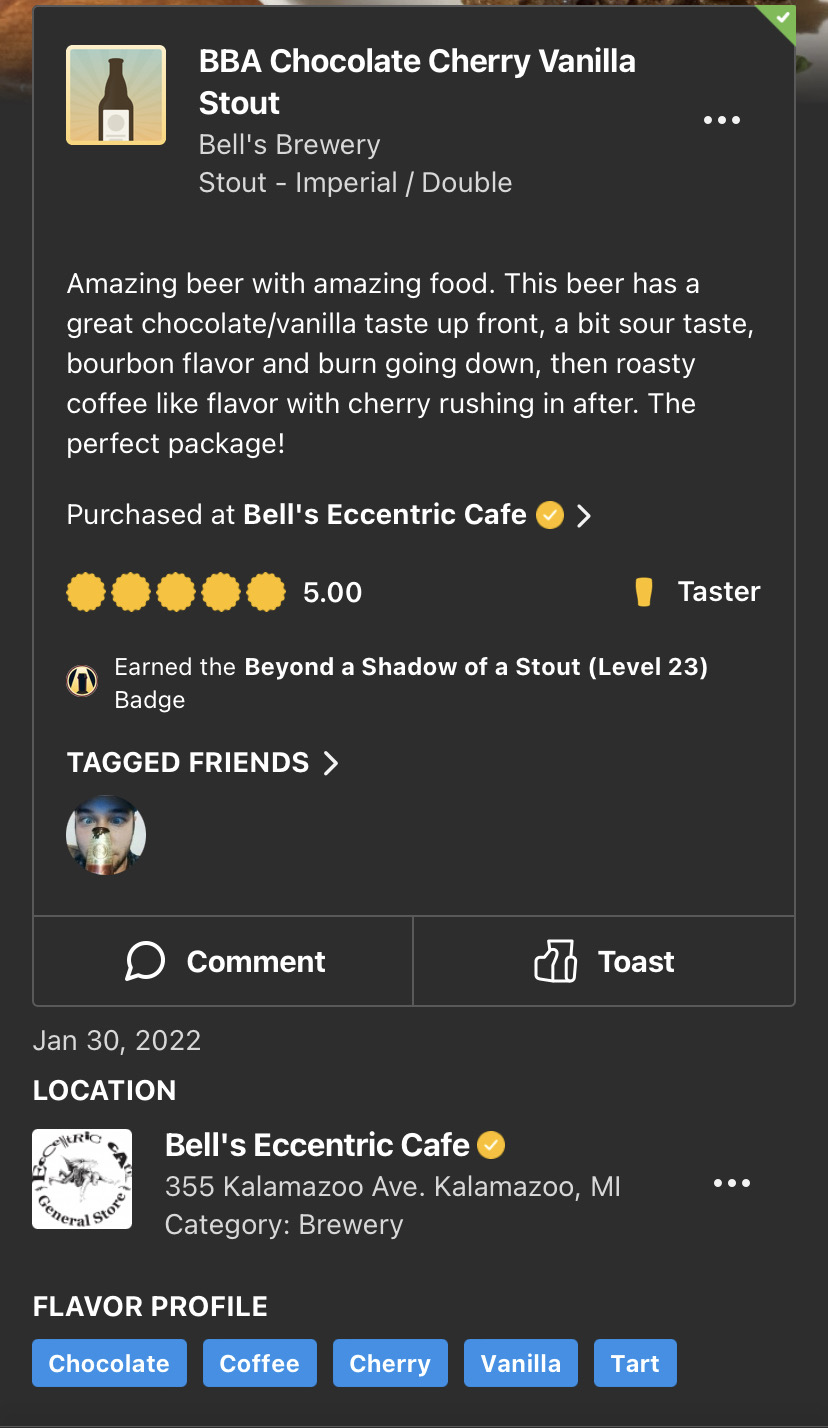Click the verified badge in Location section

click(x=491, y=1145)
